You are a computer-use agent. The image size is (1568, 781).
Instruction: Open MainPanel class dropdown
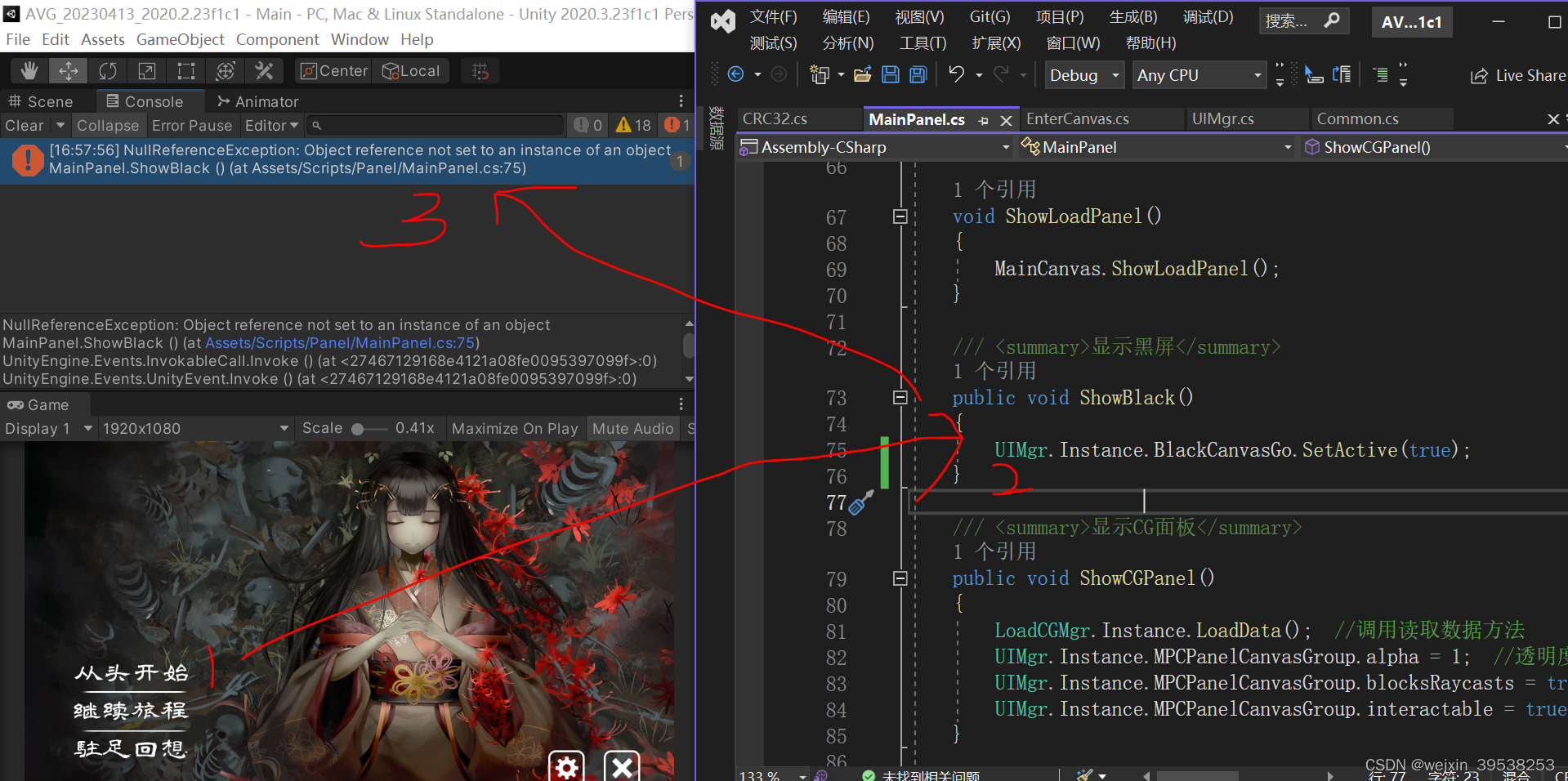(1155, 147)
